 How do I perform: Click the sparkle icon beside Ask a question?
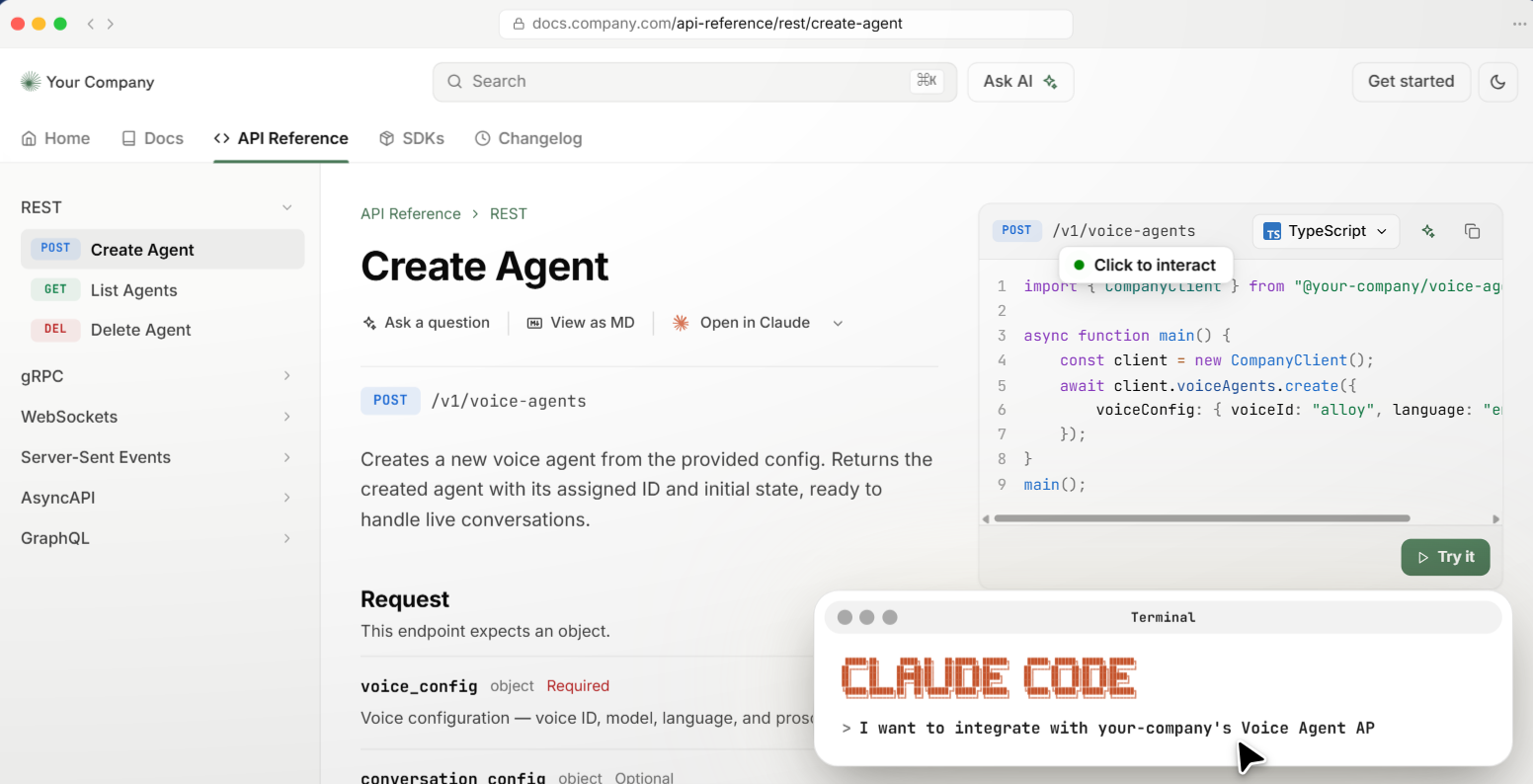[x=369, y=323]
